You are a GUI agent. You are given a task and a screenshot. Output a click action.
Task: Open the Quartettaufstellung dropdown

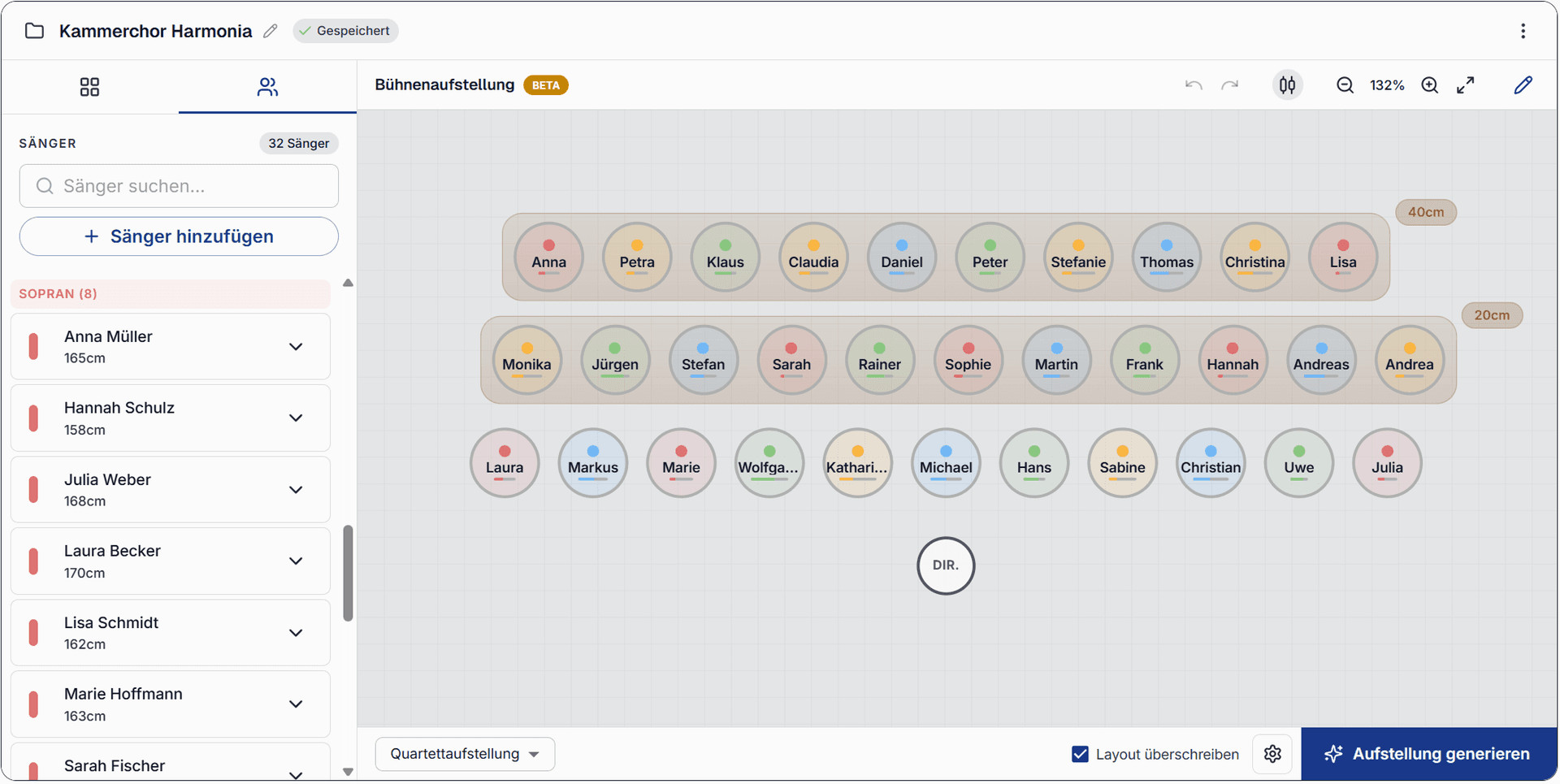[x=465, y=754]
